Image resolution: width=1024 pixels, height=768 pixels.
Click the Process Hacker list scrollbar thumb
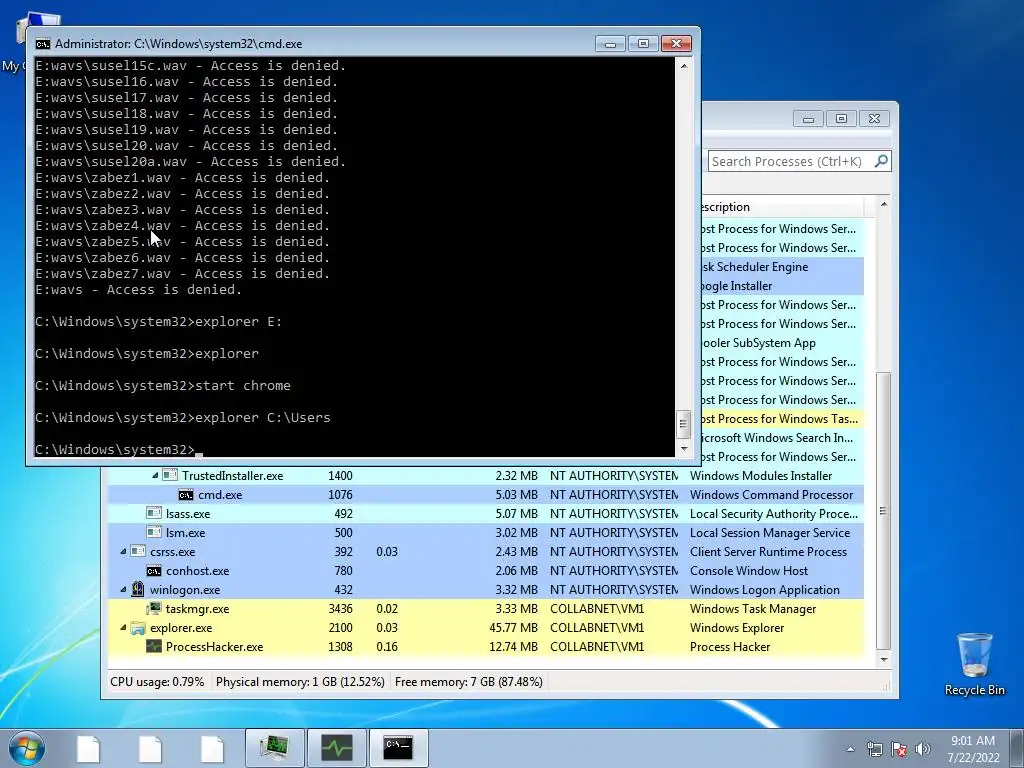(883, 510)
